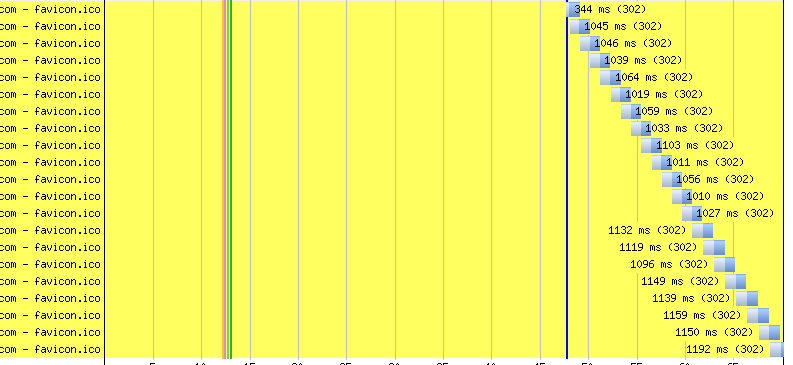Select the request bar beside '1150 ms (302)'
Image resolution: width=793 pixels, height=365 pixels.
point(769,332)
